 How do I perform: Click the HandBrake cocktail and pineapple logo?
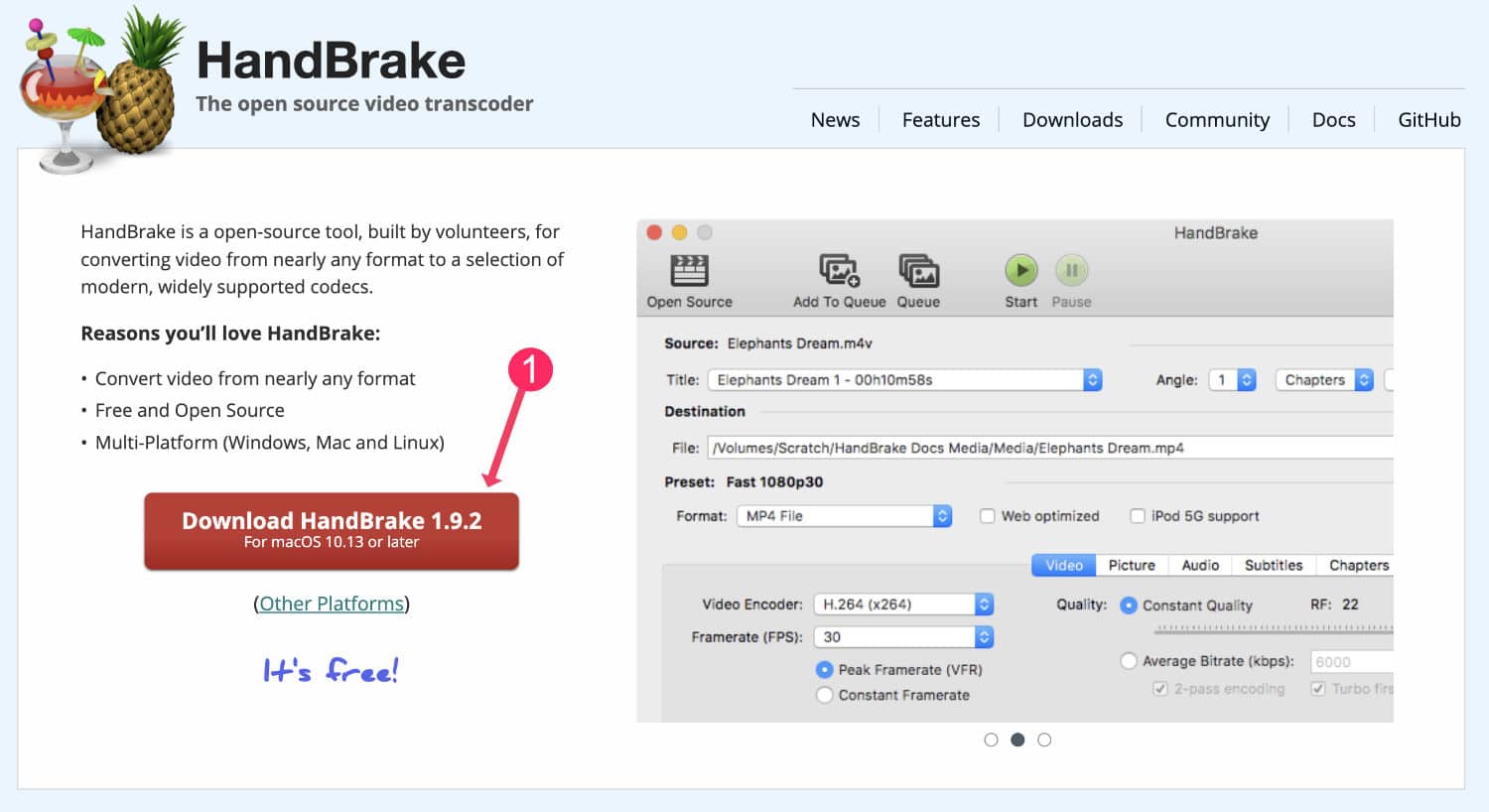coord(101,90)
